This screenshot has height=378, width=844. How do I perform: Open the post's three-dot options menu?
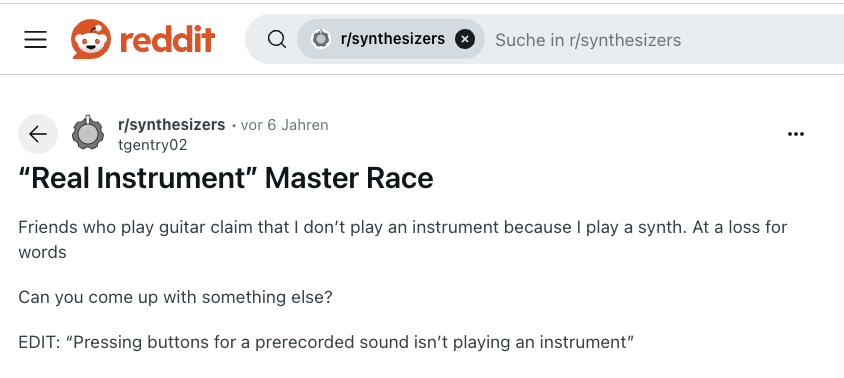coord(796,134)
